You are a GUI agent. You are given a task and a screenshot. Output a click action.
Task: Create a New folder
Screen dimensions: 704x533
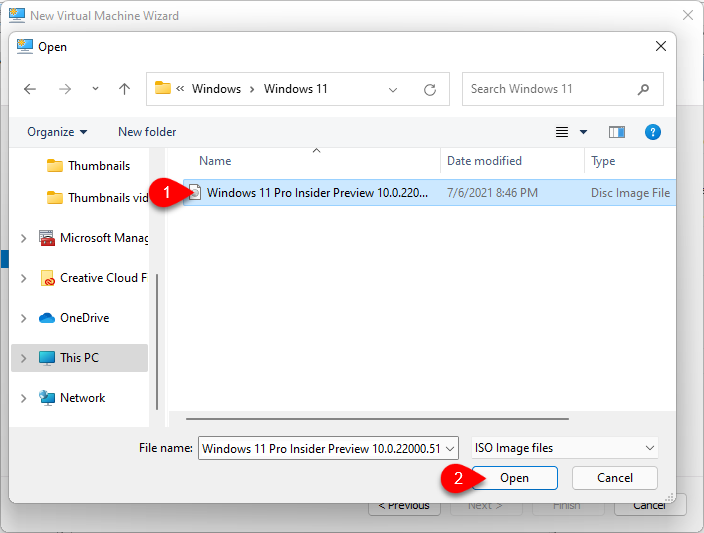click(x=147, y=132)
